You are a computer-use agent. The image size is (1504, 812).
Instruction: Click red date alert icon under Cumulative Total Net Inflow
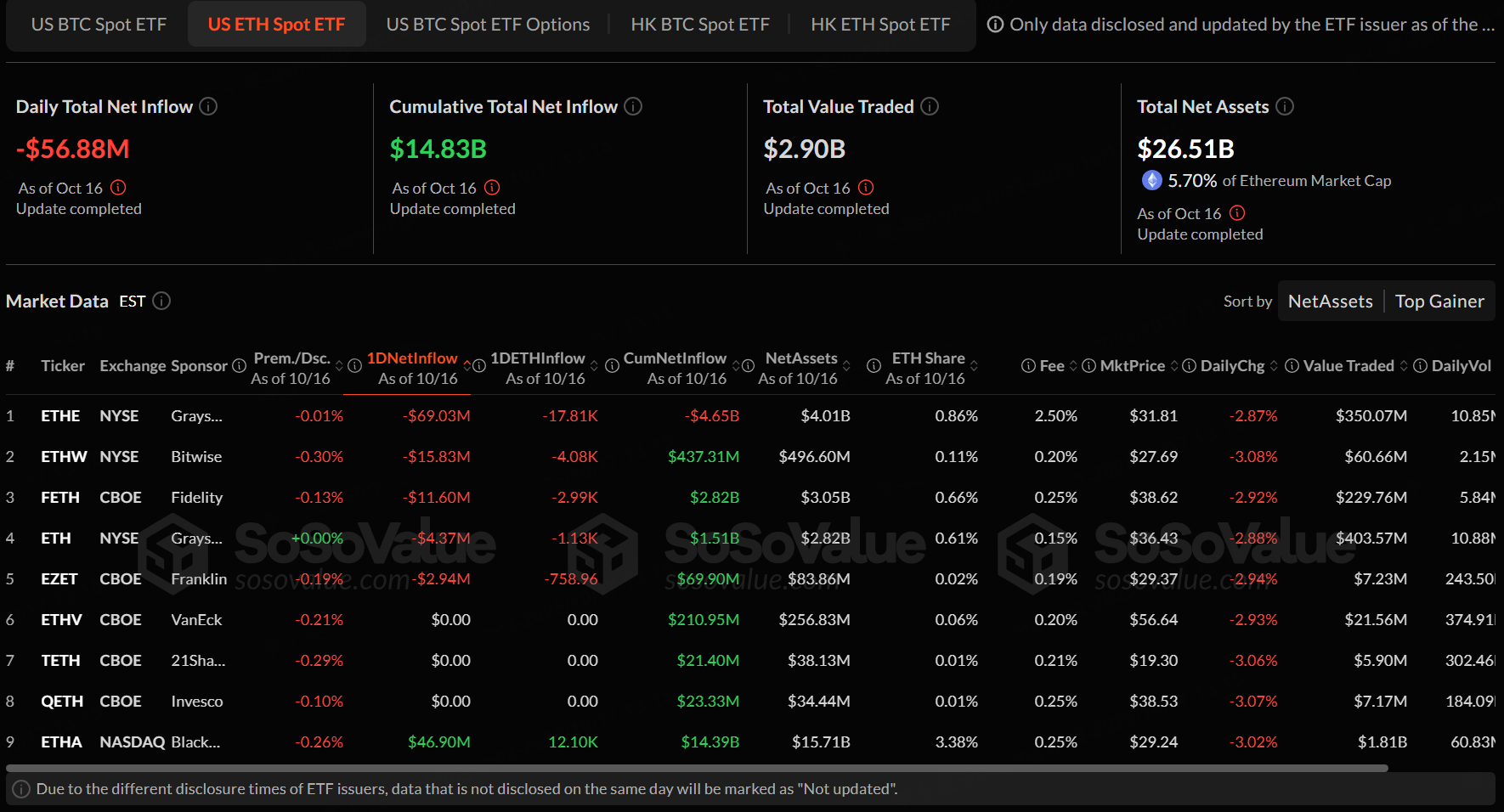pyautogui.click(x=492, y=188)
